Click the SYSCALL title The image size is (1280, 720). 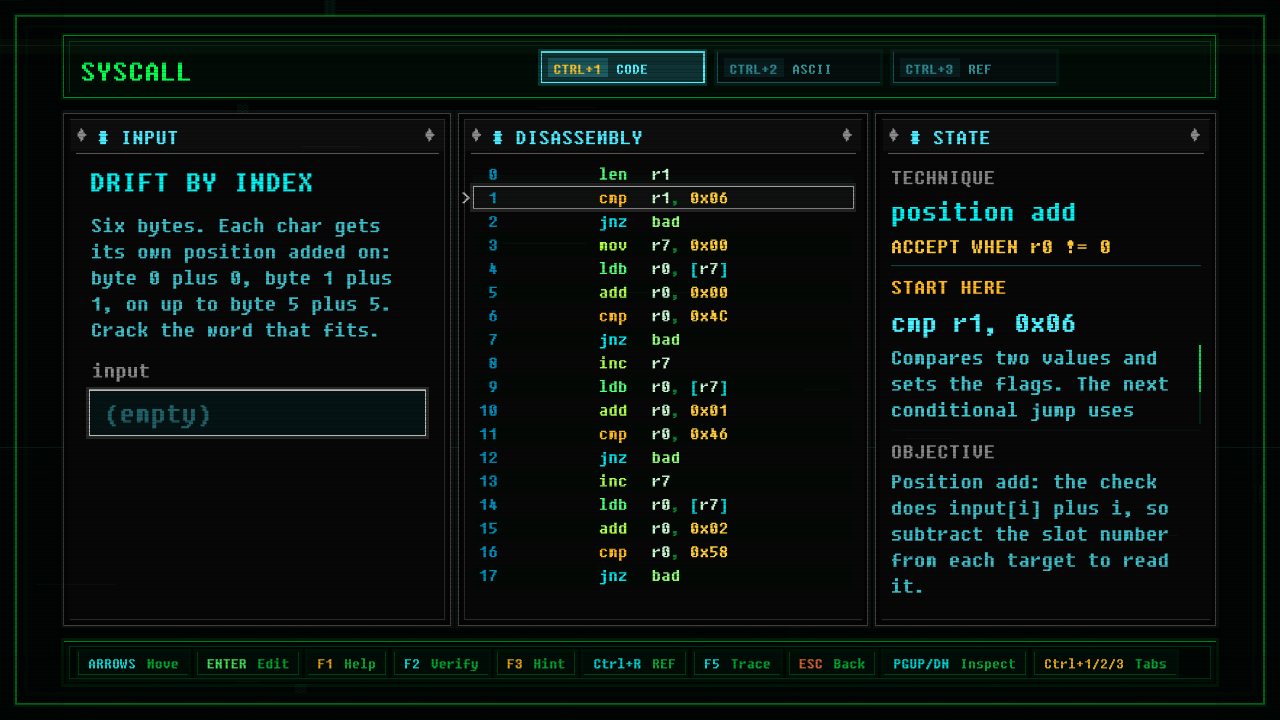[x=135, y=72]
